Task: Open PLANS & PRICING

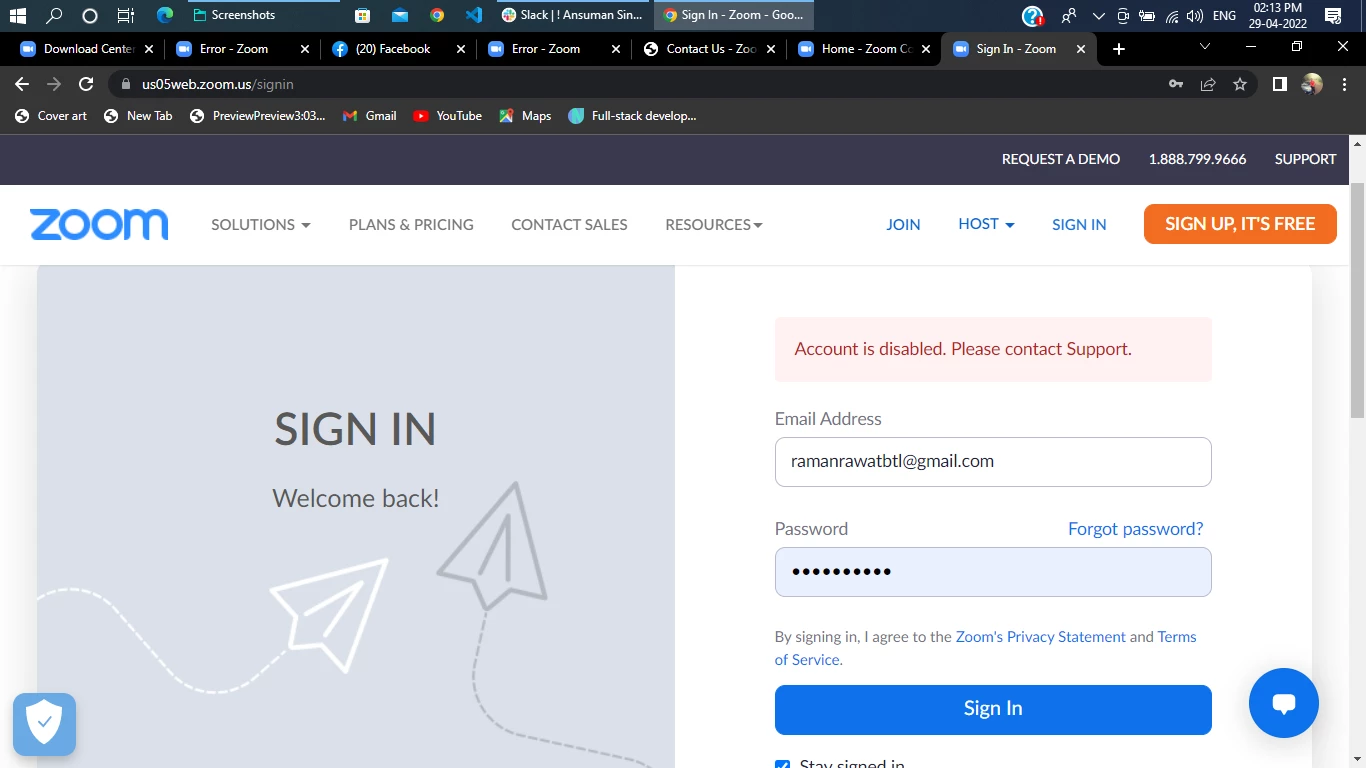Action: (x=411, y=225)
